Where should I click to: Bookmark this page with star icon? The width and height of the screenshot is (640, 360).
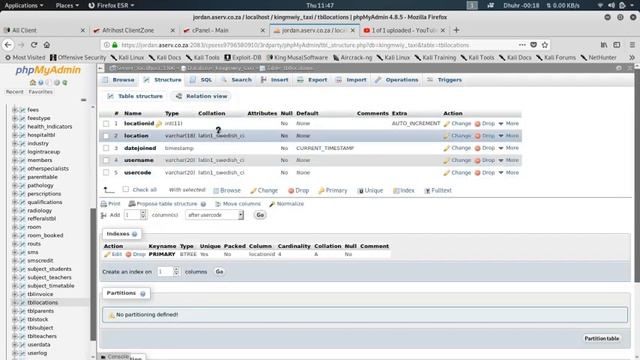(x=544, y=45)
